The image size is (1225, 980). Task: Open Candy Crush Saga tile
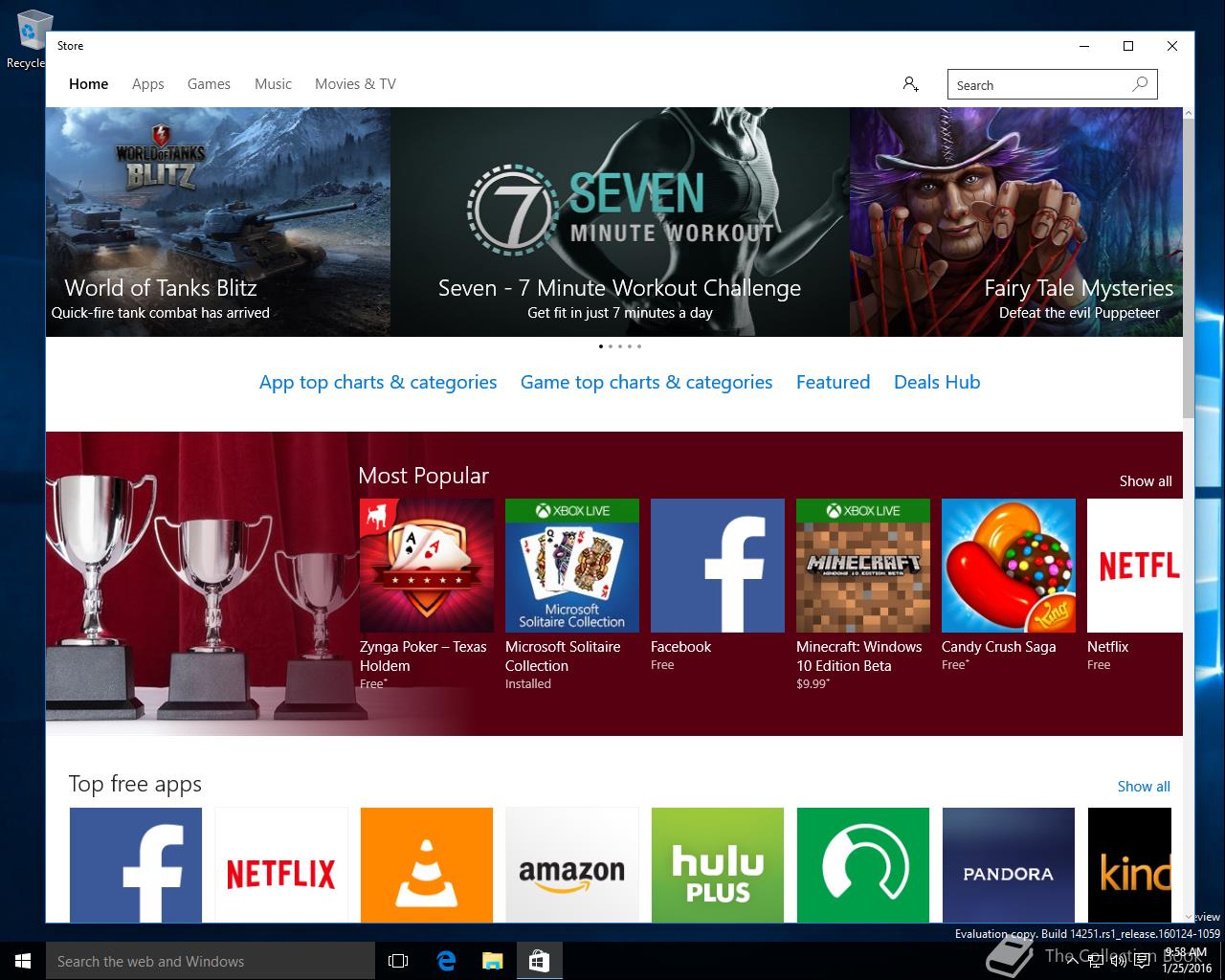(1009, 565)
